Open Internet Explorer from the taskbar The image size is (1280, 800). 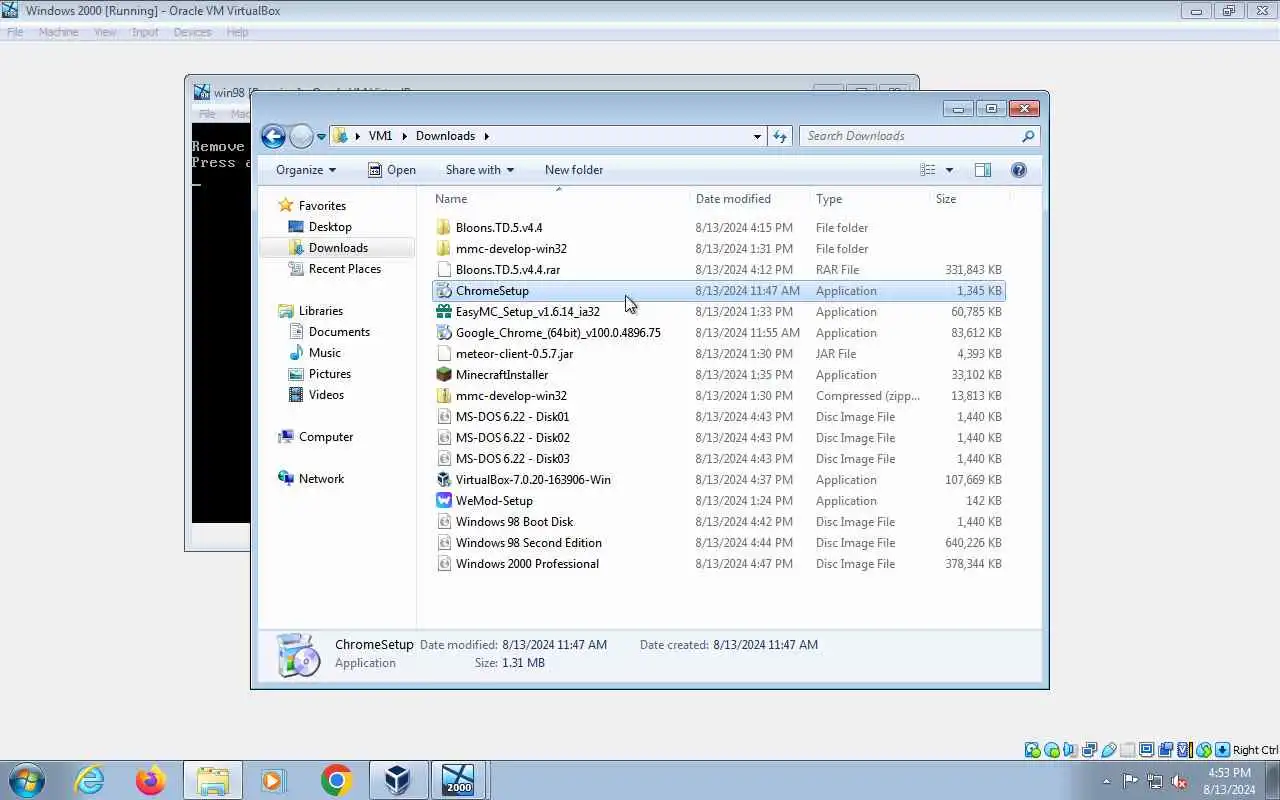pos(90,780)
